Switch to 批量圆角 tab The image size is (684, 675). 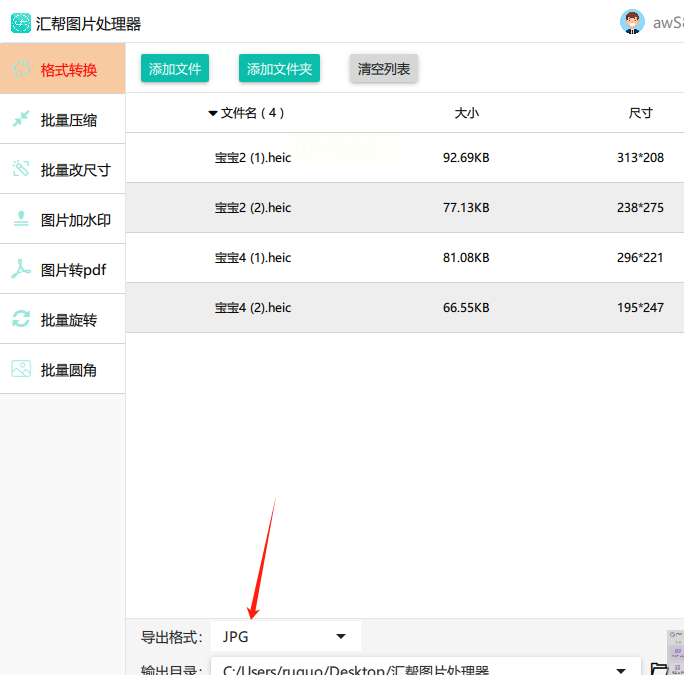[63, 369]
